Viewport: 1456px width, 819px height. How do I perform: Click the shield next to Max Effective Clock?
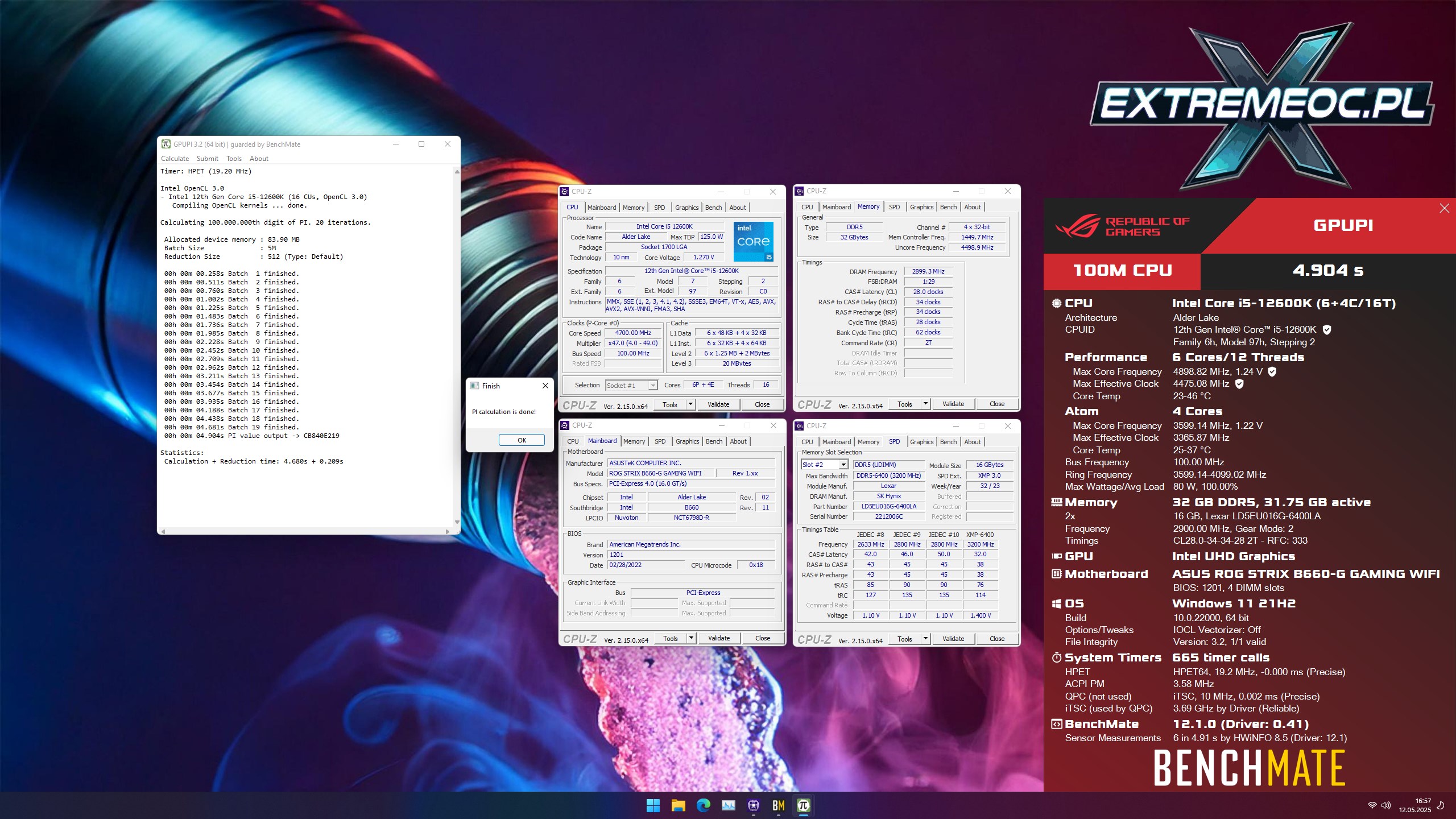pos(1239,384)
